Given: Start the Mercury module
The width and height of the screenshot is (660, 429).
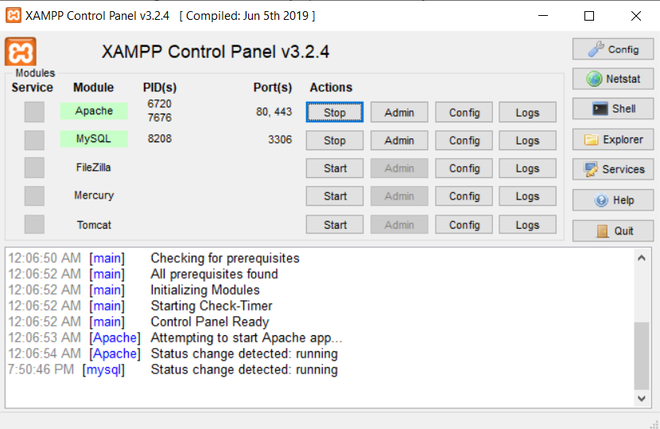Looking at the screenshot, I should 335,196.
